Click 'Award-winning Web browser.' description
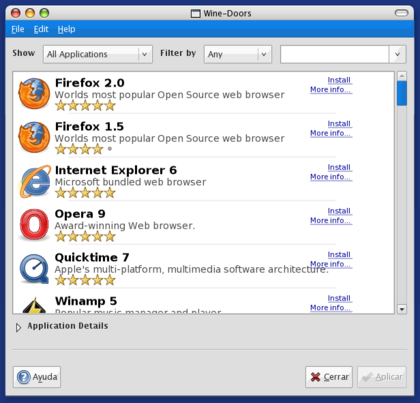Image resolution: width=420 pixels, height=403 pixels. click(125, 226)
